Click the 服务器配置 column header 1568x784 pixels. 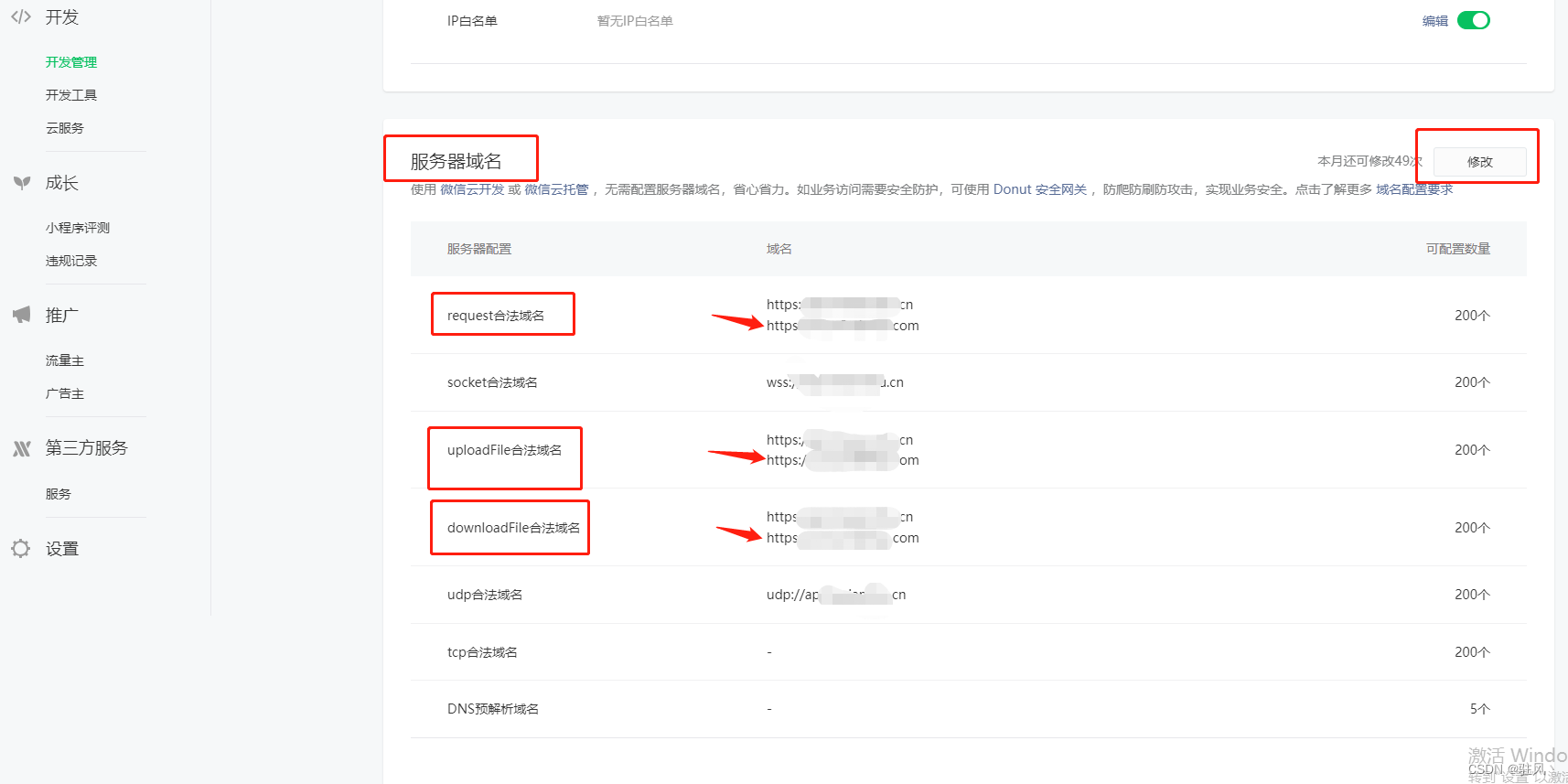point(479,249)
